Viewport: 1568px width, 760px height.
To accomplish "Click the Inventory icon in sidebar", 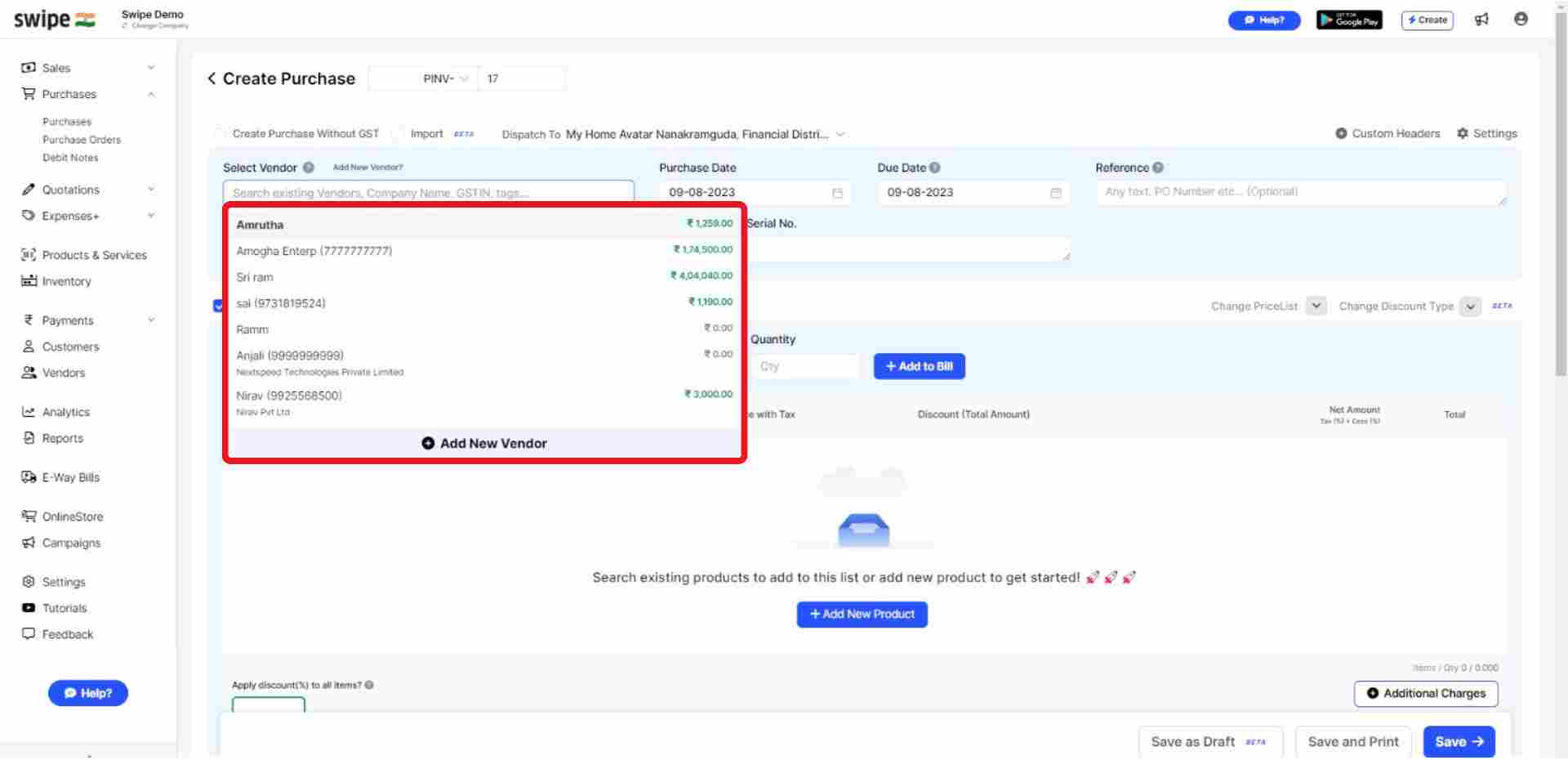I will 29,281.
